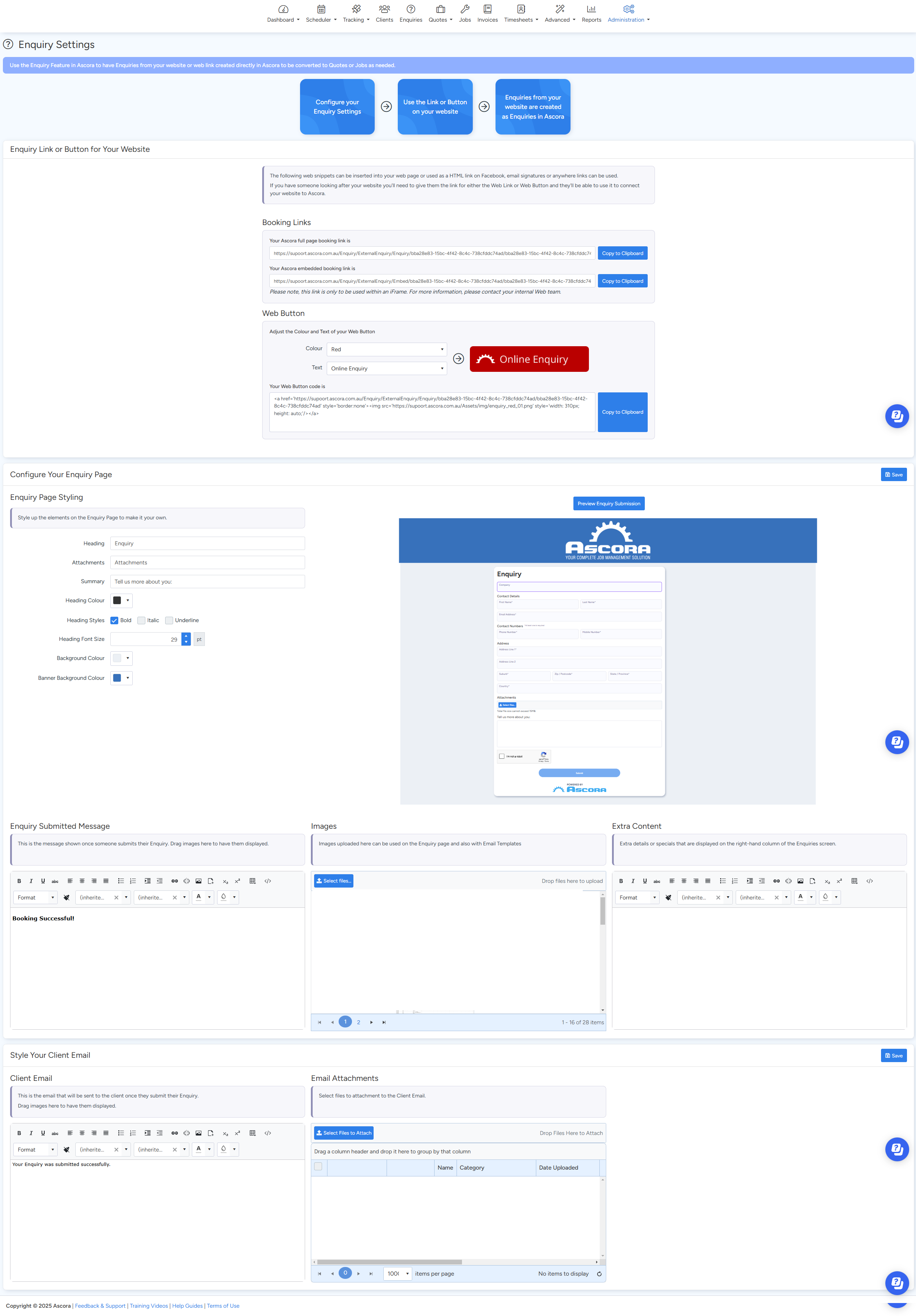Uncheck the Bold heading style
The image size is (916, 1316).
pyautogui.click(x=115, y=620)
